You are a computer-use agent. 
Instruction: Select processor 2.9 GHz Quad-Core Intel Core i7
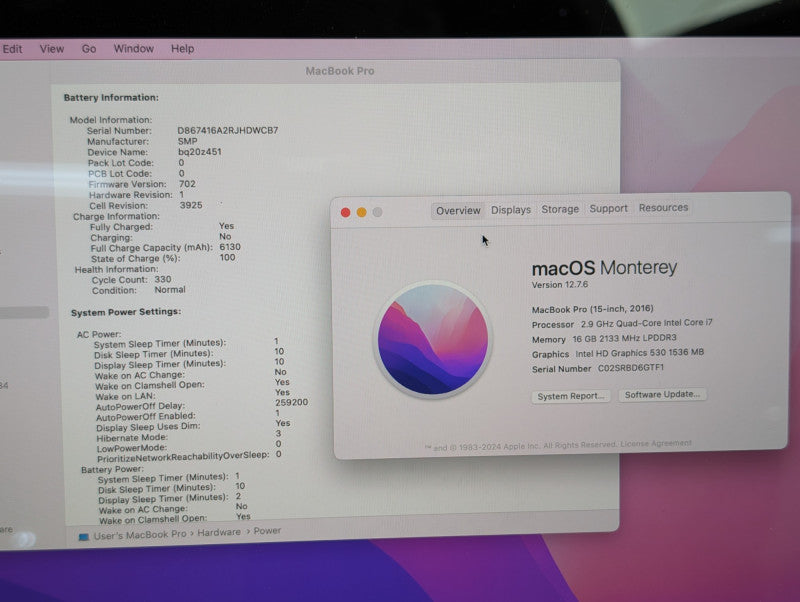(x=646, y=323)
